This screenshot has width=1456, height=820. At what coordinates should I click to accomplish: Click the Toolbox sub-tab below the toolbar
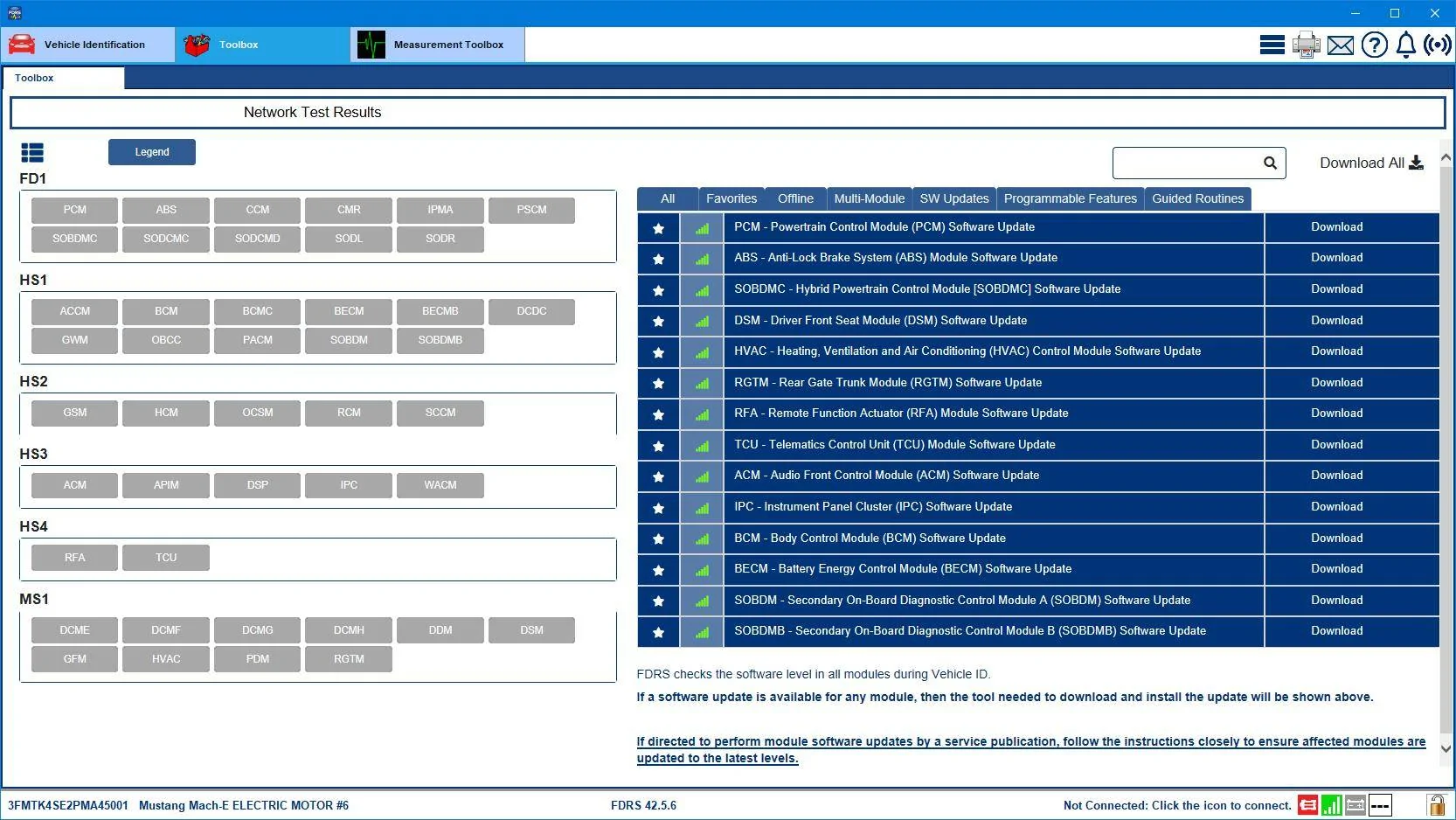[x=64, y=79]
